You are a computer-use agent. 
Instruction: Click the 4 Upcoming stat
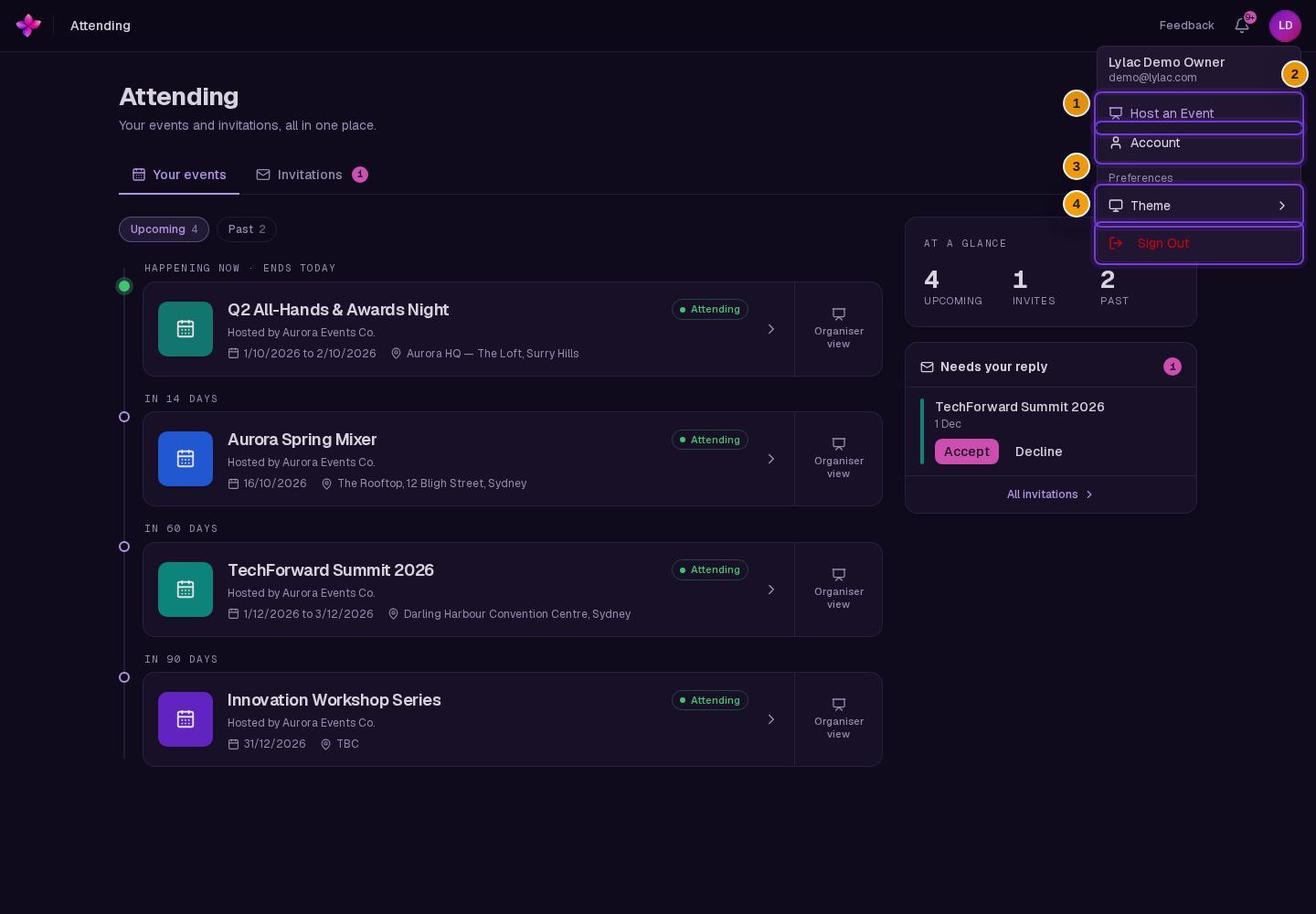[953, 286]
